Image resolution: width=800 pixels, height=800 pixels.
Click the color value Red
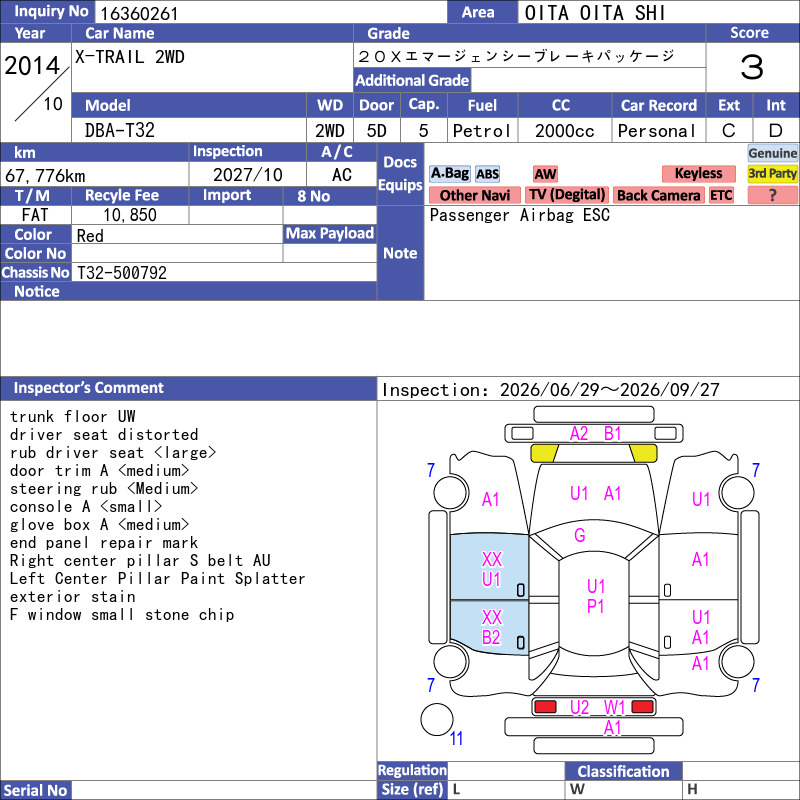click(90, 236)
